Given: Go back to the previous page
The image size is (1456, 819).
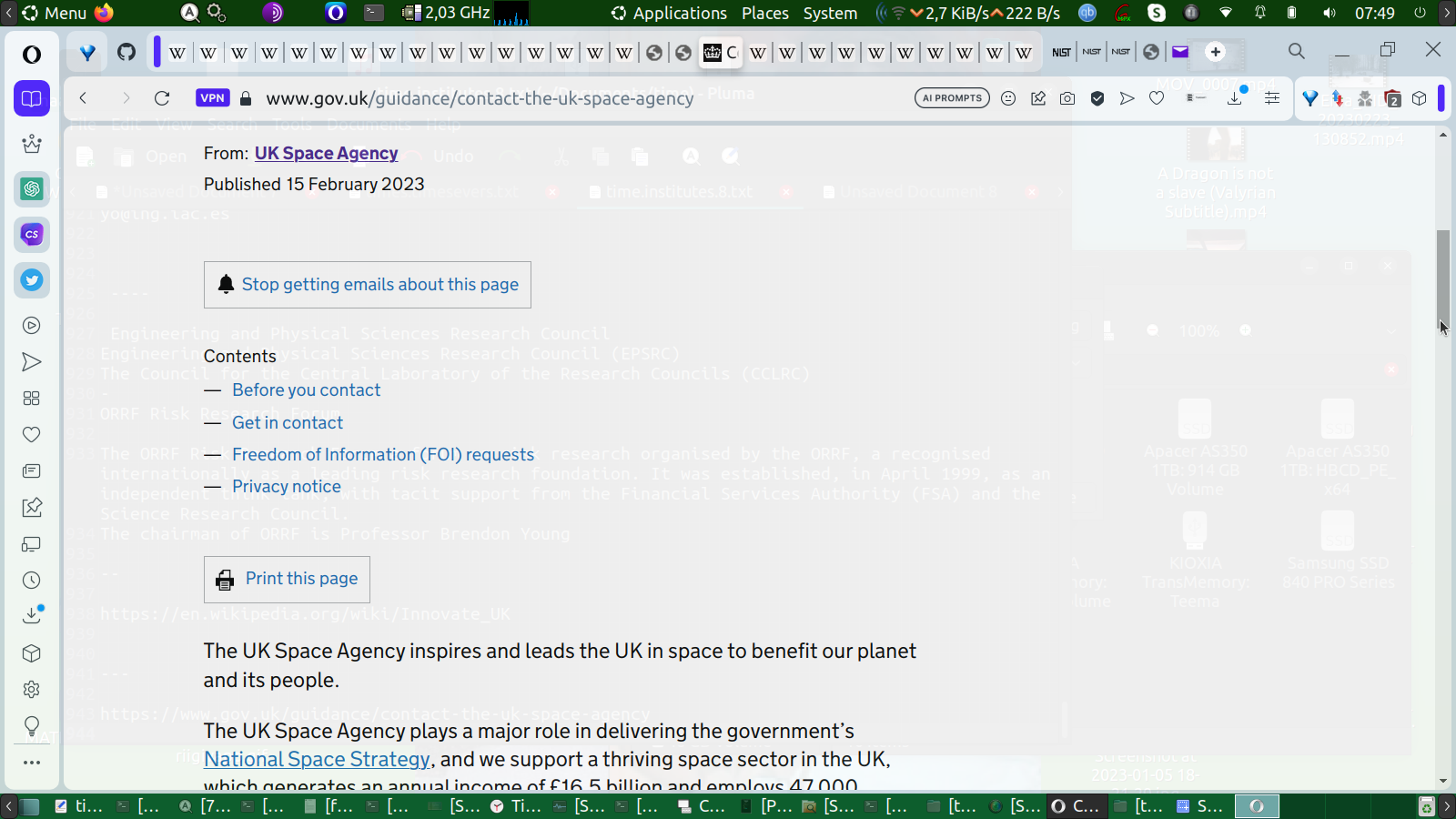Looking at the screenshot, I should point(83,98).
